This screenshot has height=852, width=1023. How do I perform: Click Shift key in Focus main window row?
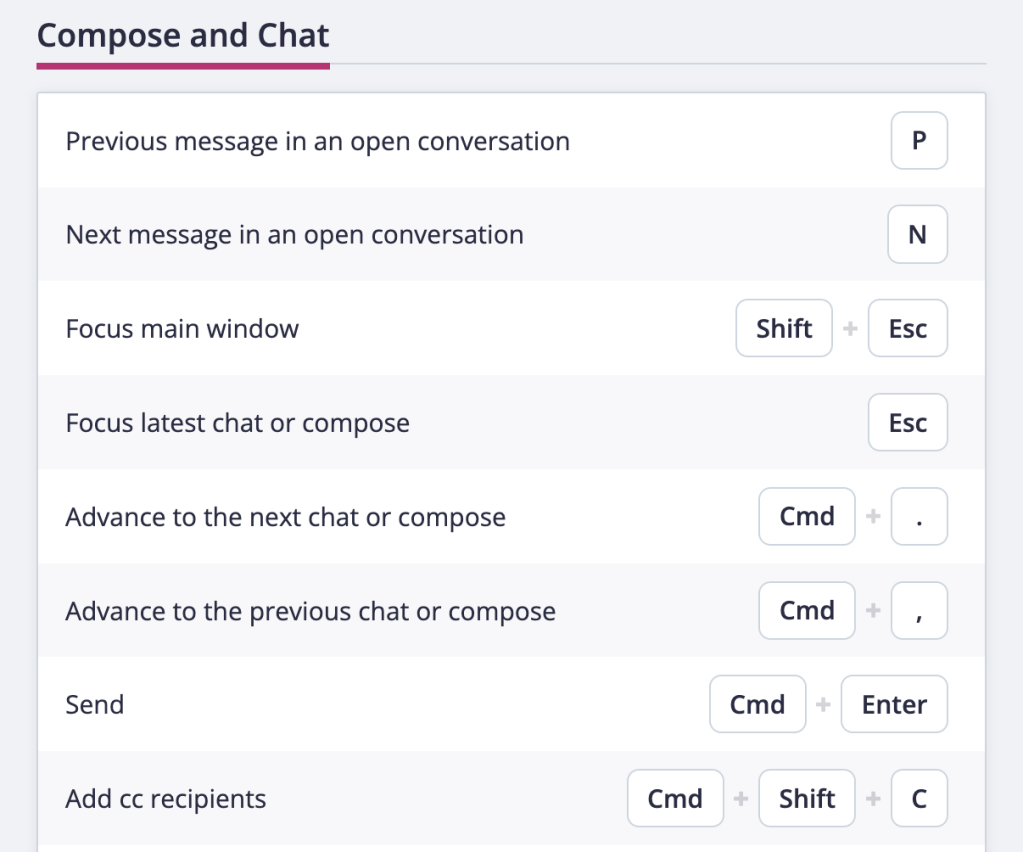click(x=784, y=329)
